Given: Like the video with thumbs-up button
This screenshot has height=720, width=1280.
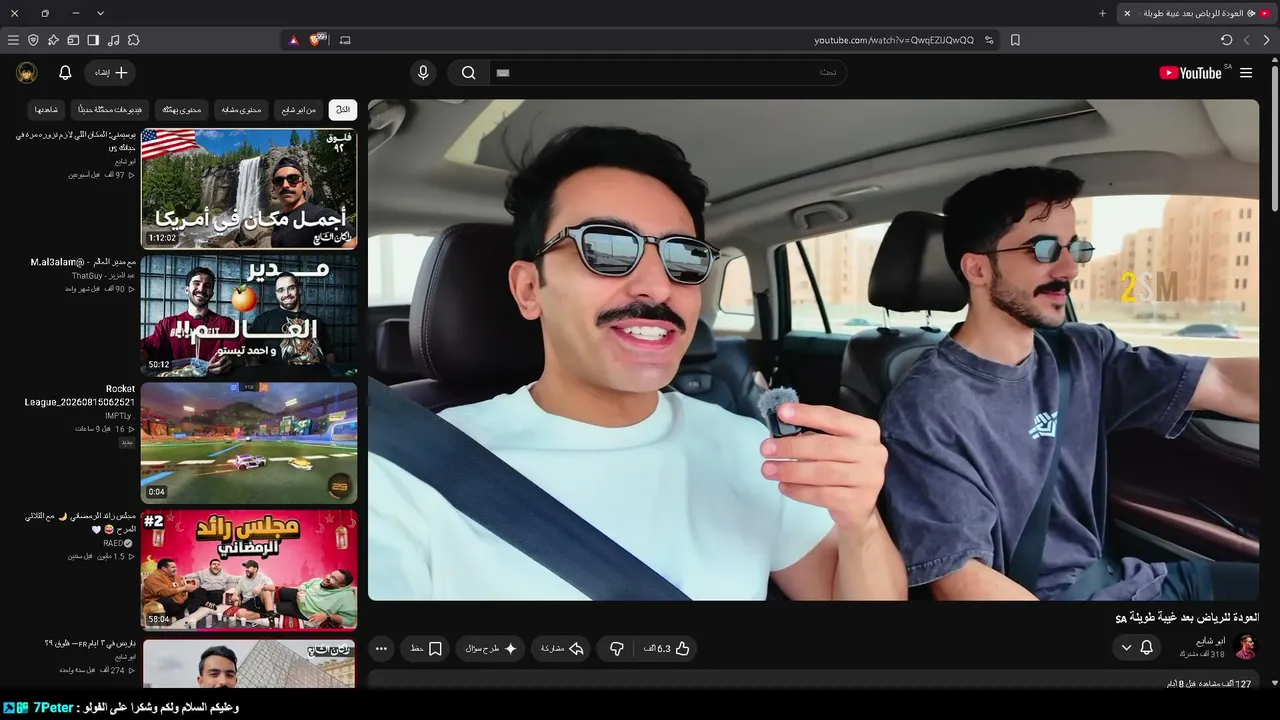Looking at the screenshot, I should (x=667, y=649).
